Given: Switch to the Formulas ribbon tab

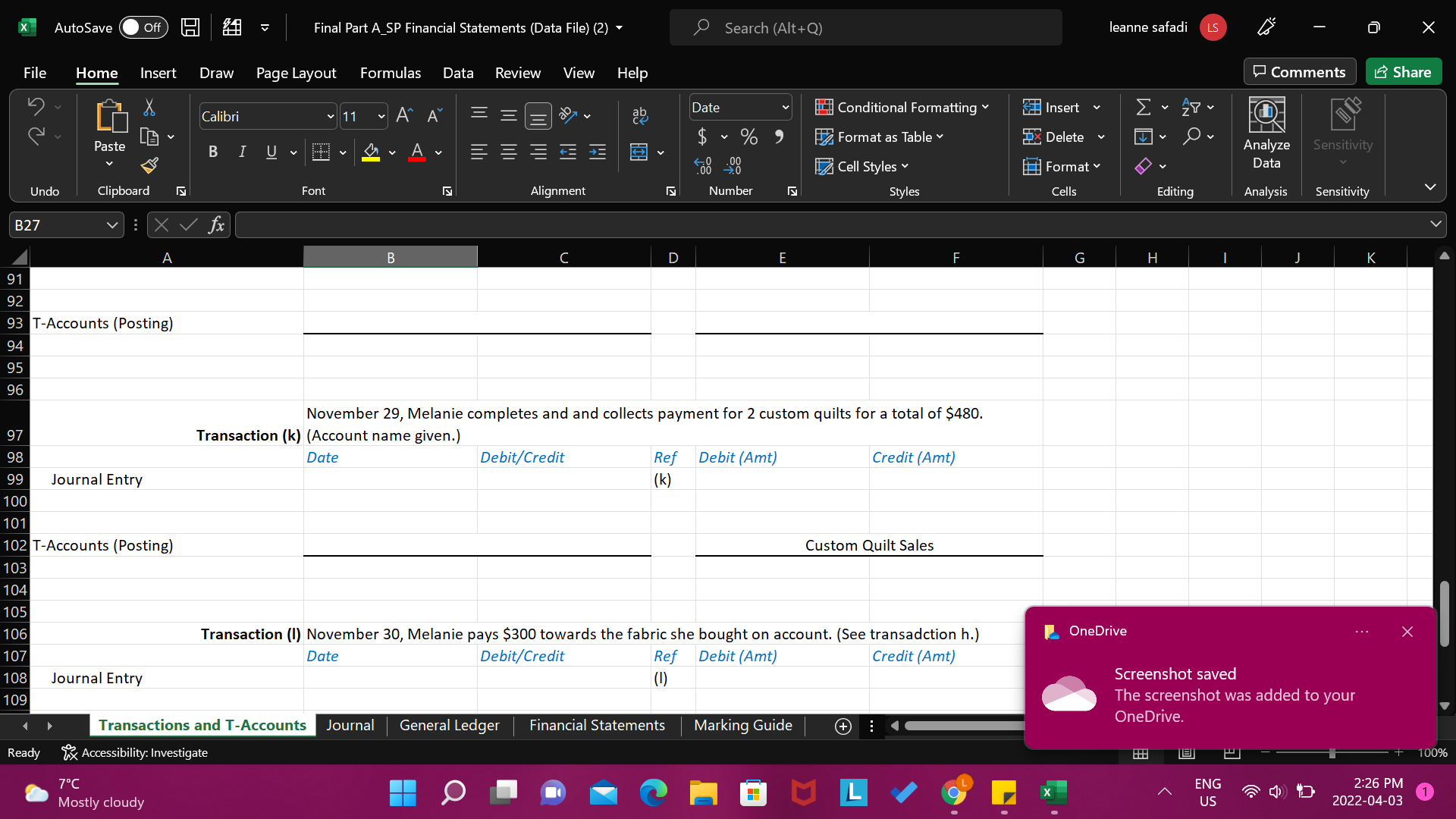Looking at the screenshot, I should pos(390,73).
